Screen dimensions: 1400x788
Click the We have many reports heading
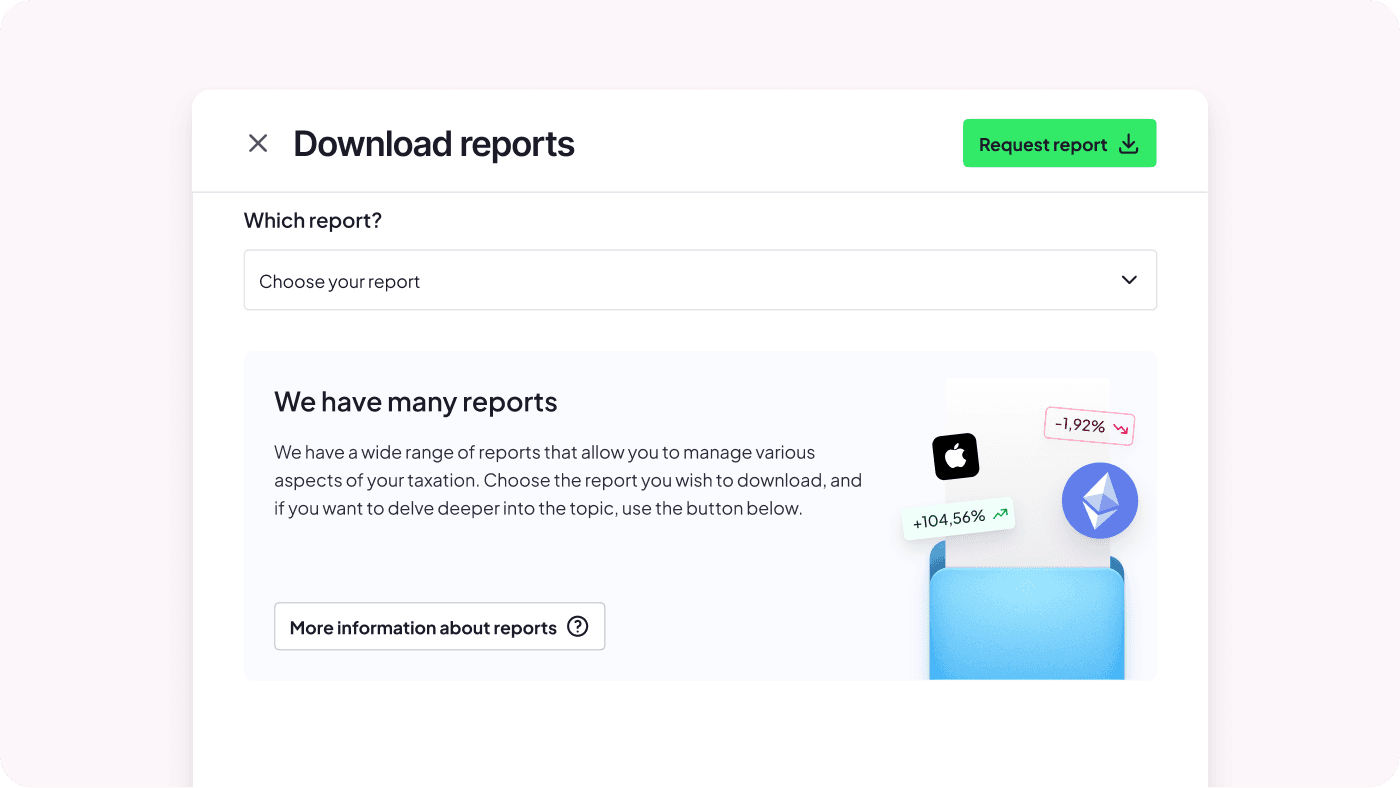coord(416,401)
